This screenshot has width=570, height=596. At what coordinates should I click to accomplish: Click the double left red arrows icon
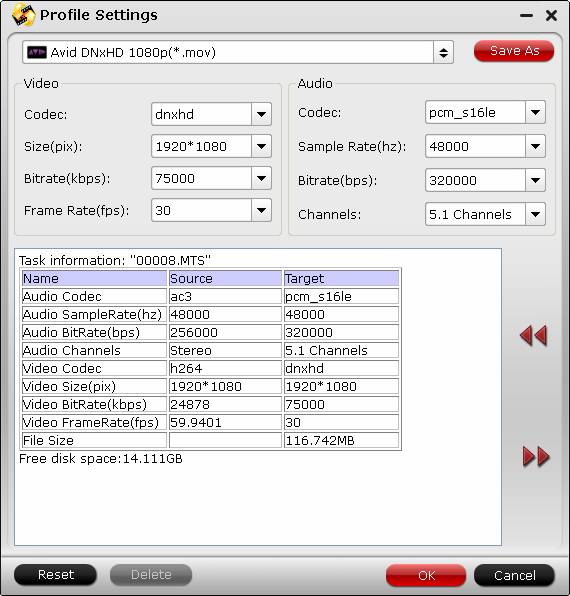click(x=533, y=336)
